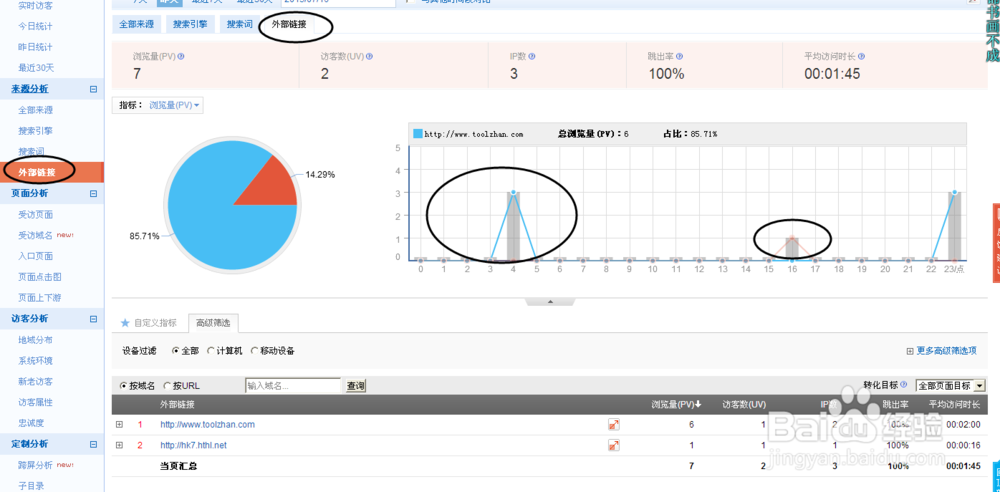The height and width of the screenshot is (492, 1000).
Task: Open 受访页面 in sidebar
Action: pos(36,214)
